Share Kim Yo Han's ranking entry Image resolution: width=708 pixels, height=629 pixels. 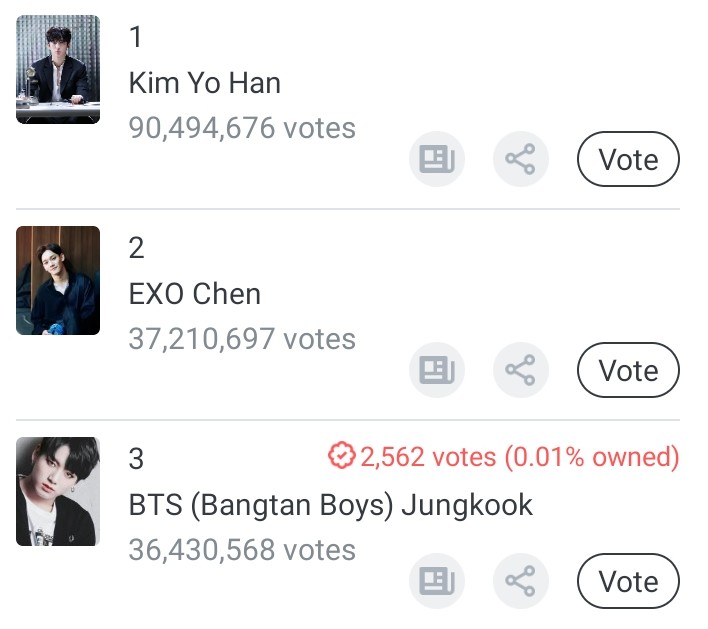pos(521,159)
